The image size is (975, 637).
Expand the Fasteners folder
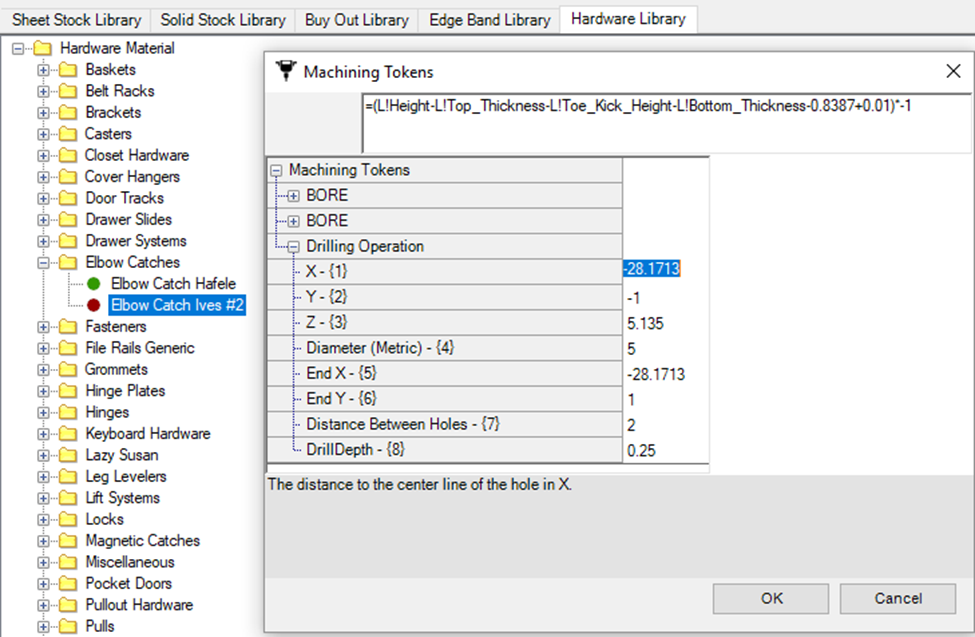coord(43,327)
